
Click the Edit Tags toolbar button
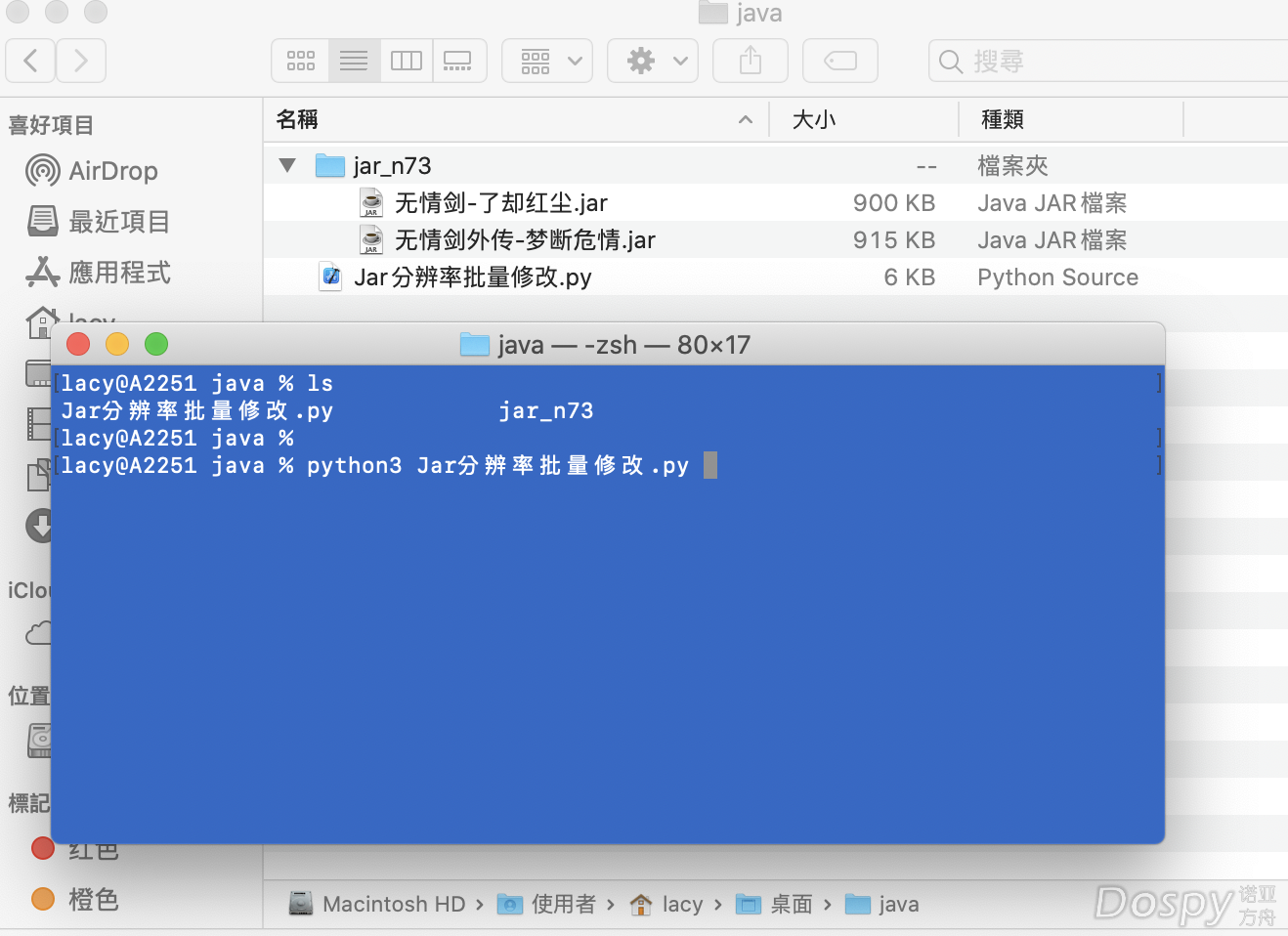pos(840,61)
